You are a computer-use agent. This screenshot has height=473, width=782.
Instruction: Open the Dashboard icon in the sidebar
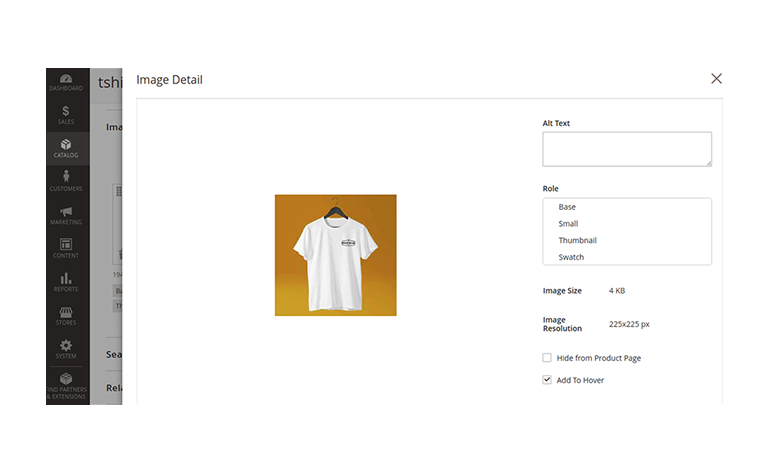[x=66, y=80]
